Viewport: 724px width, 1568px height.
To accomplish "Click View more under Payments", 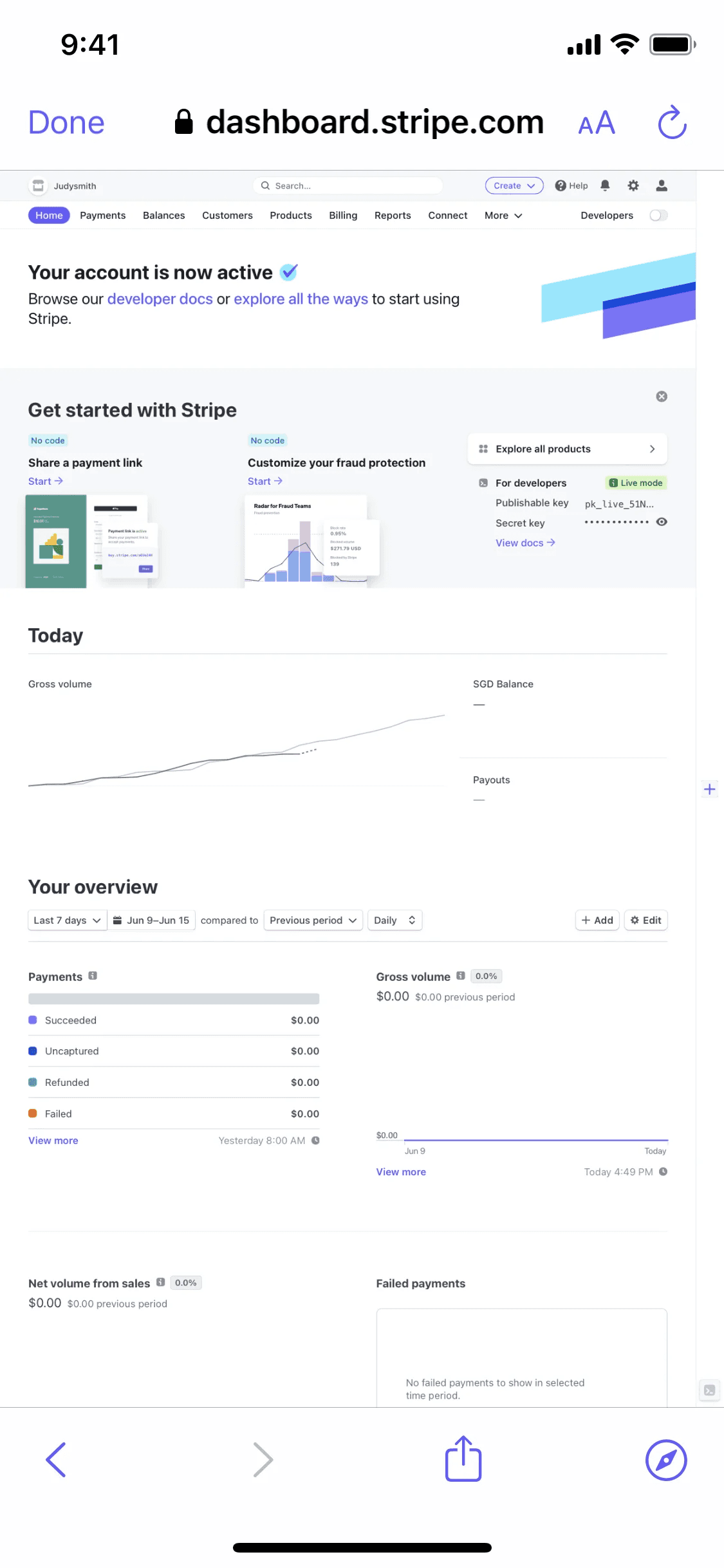I will point(53,1141).
